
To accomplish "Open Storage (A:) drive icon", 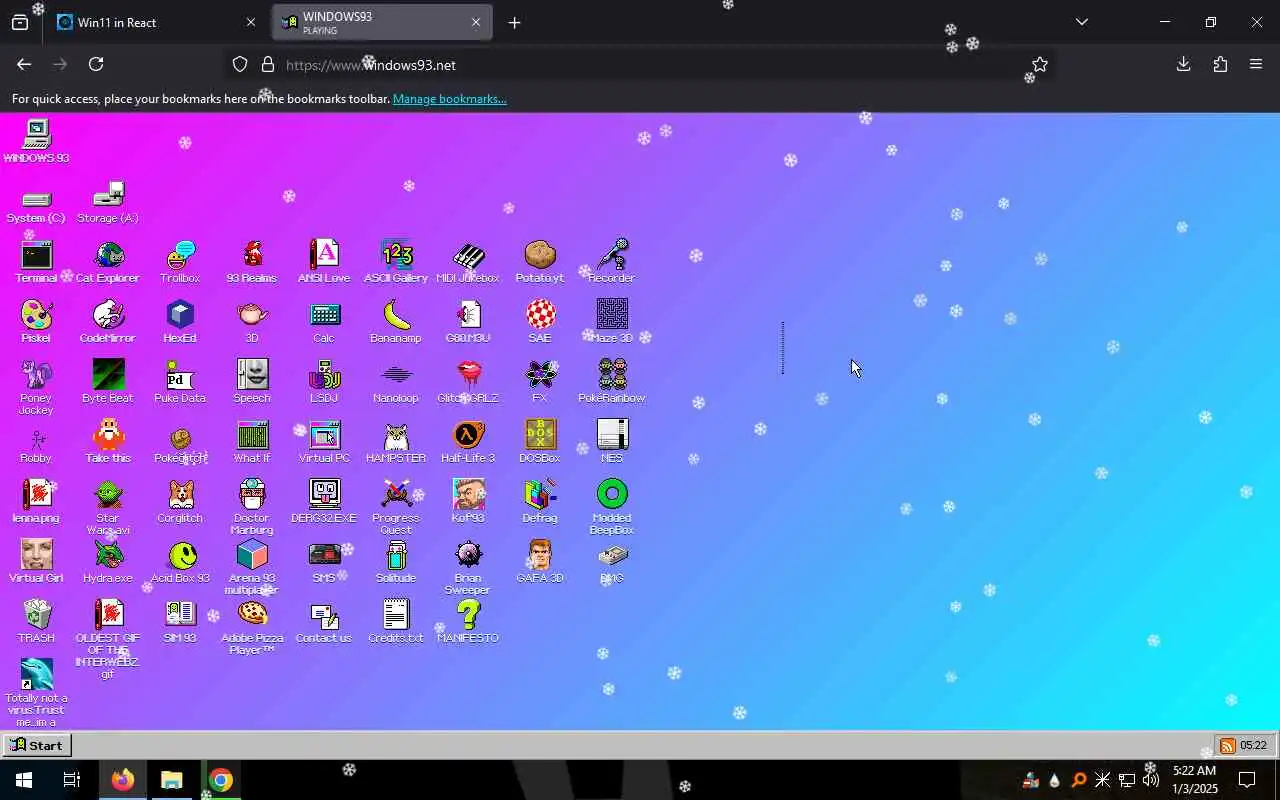I will point(108,203).
